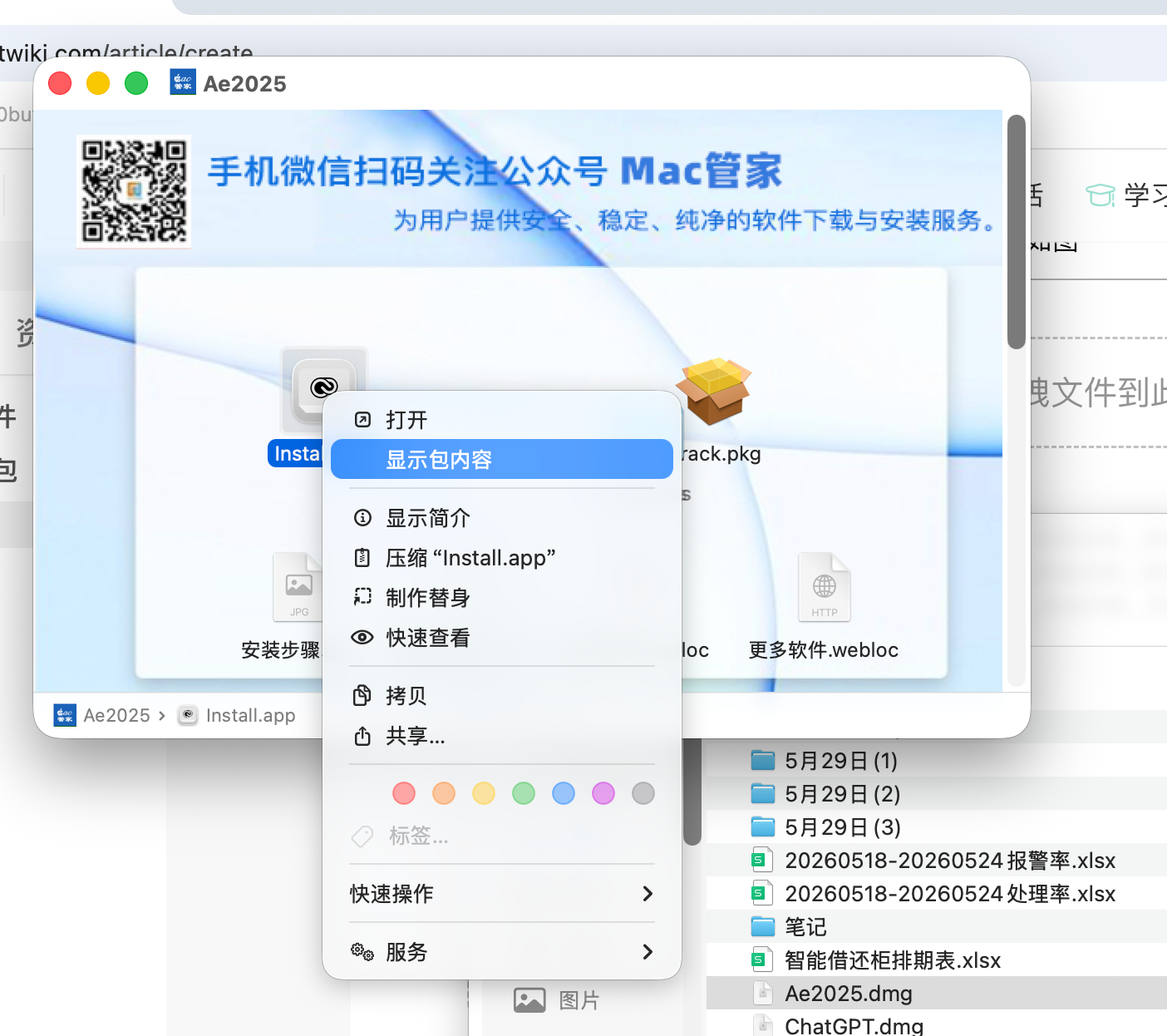Select 显示简介 menu entry
Screen dimensions: 1167x1036
[502, 518]
